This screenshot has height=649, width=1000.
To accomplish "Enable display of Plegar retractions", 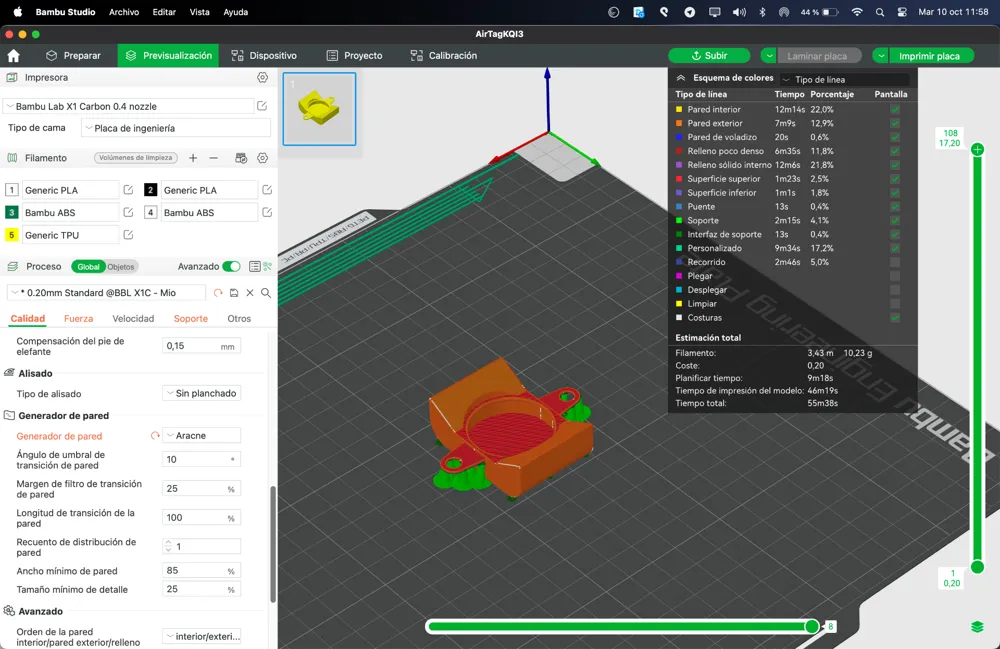I will pyautogui.click(x=895, y=276).
